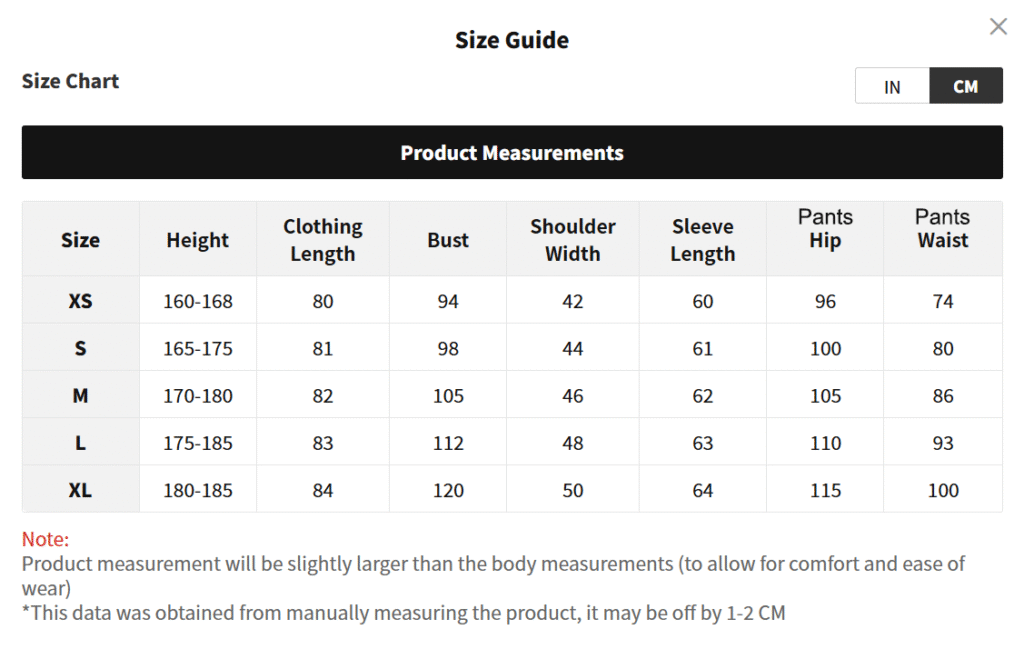The width and height of the screenshot is (1024, 649).
Task: Click the Product Measurements header bar
Action: tap(512, 153)
